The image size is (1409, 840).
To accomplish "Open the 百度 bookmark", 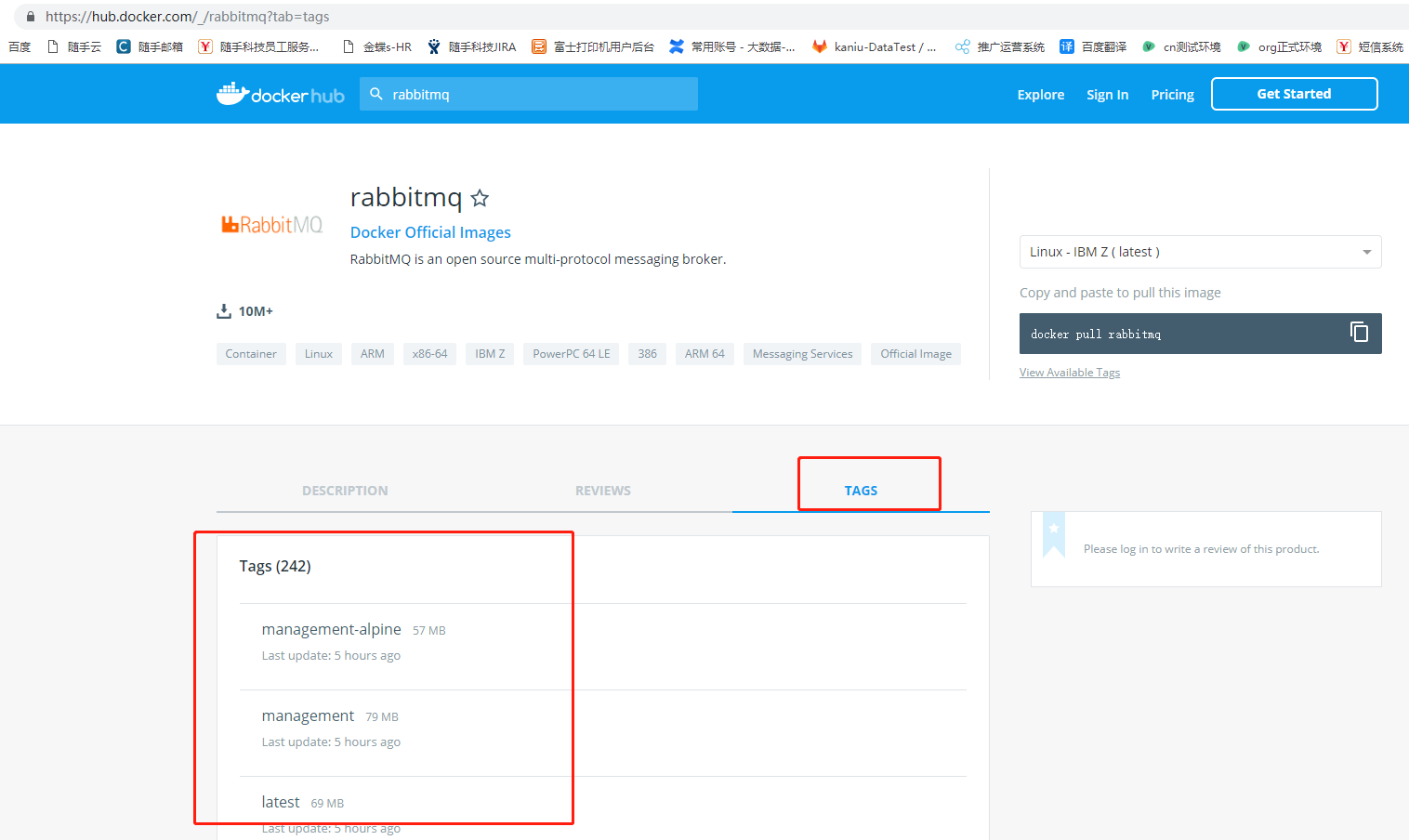I will (20, 46).
